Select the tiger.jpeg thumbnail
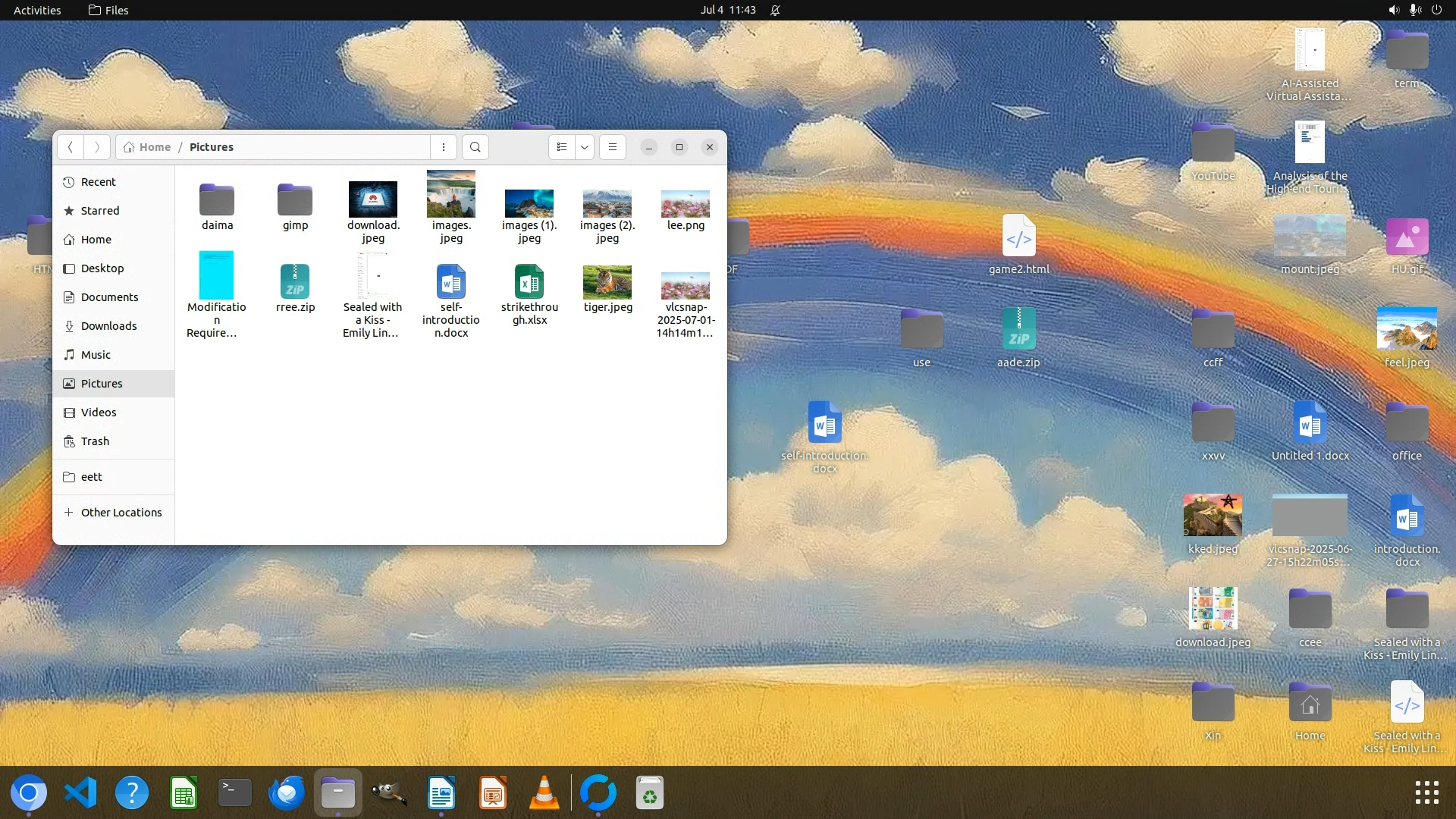 (607, 282)
